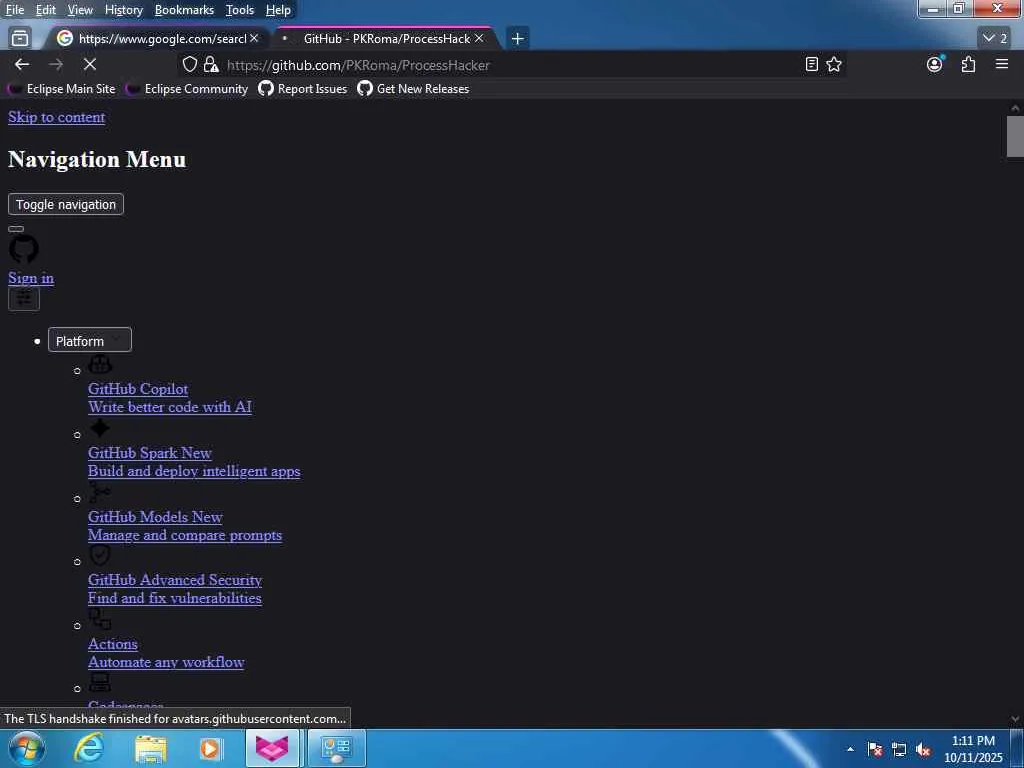This screenshot has height=768, width=1024.
Task: Open Eclipse Community bookmark
Action: pos(187,89)
